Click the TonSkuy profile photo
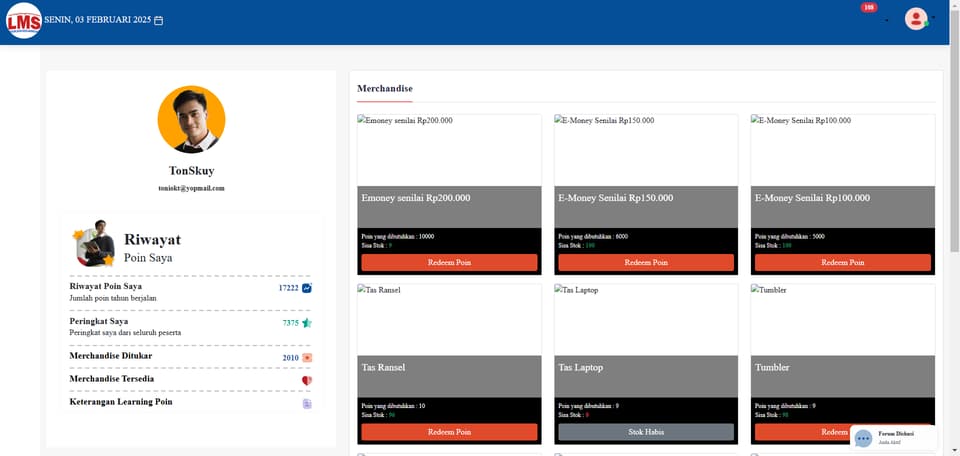Image resolution: width=960 pixels, height=456 pixels. point(191,119)
